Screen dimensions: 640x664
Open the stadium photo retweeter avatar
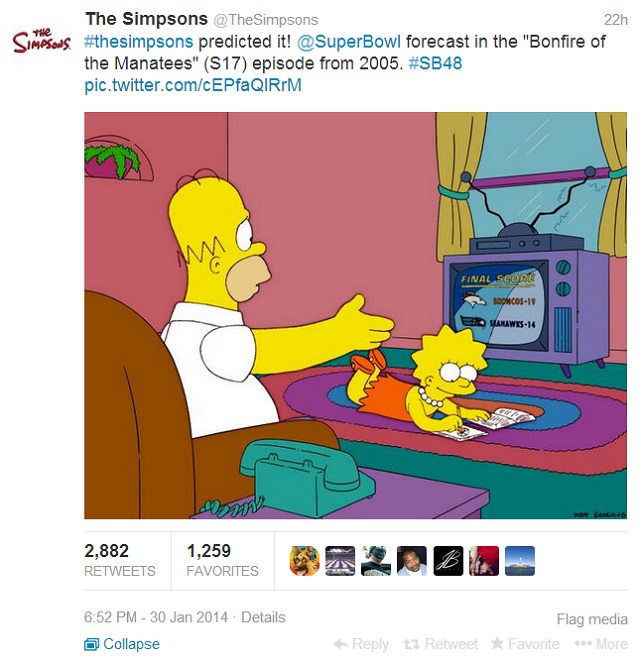point(340,561)
